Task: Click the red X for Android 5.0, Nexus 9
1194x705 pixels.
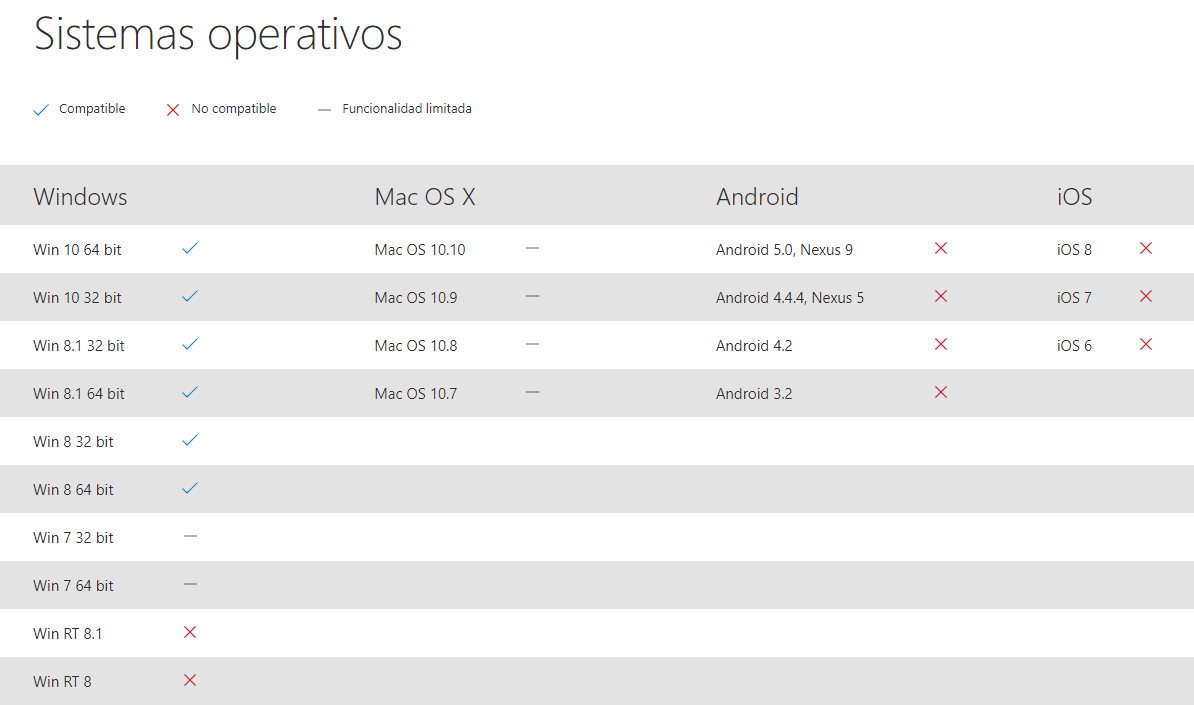Action: point(941,248)
